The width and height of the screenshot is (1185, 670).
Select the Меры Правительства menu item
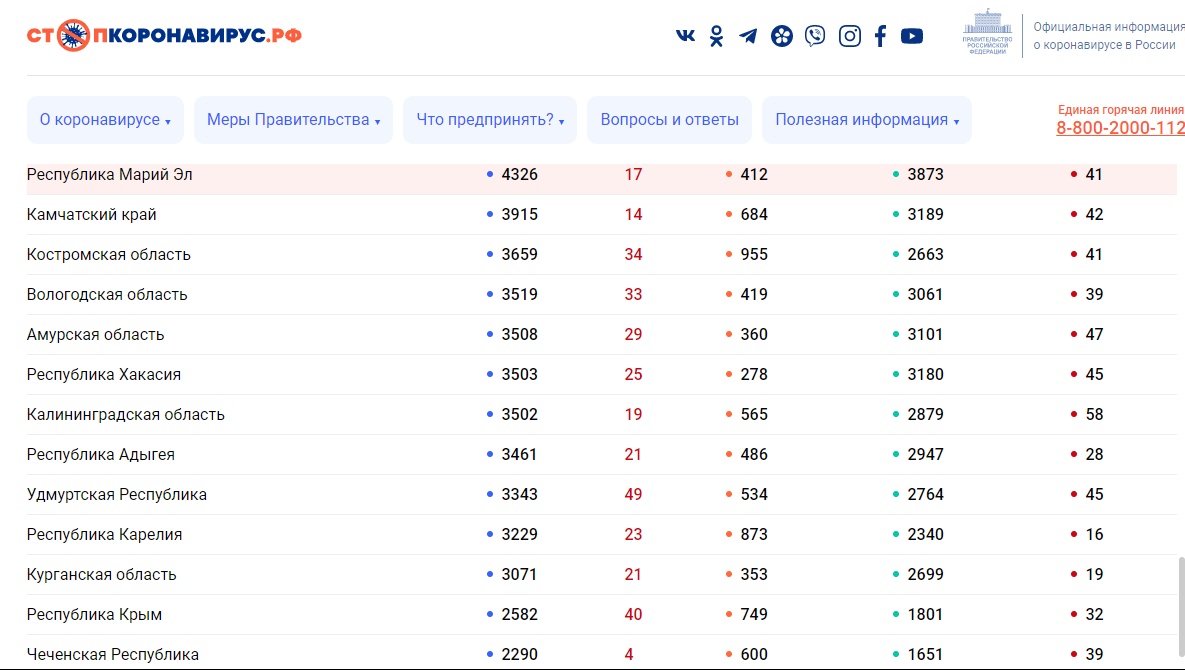tap(293, 119)
